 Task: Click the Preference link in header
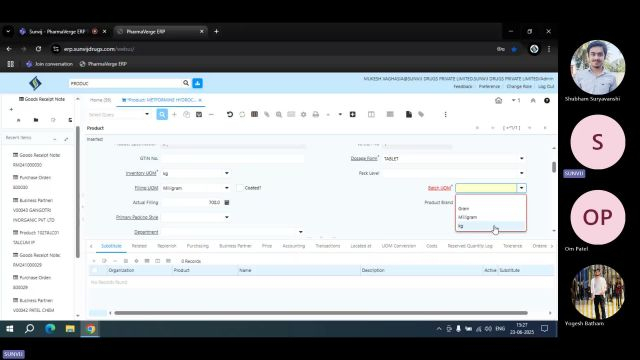489,87
